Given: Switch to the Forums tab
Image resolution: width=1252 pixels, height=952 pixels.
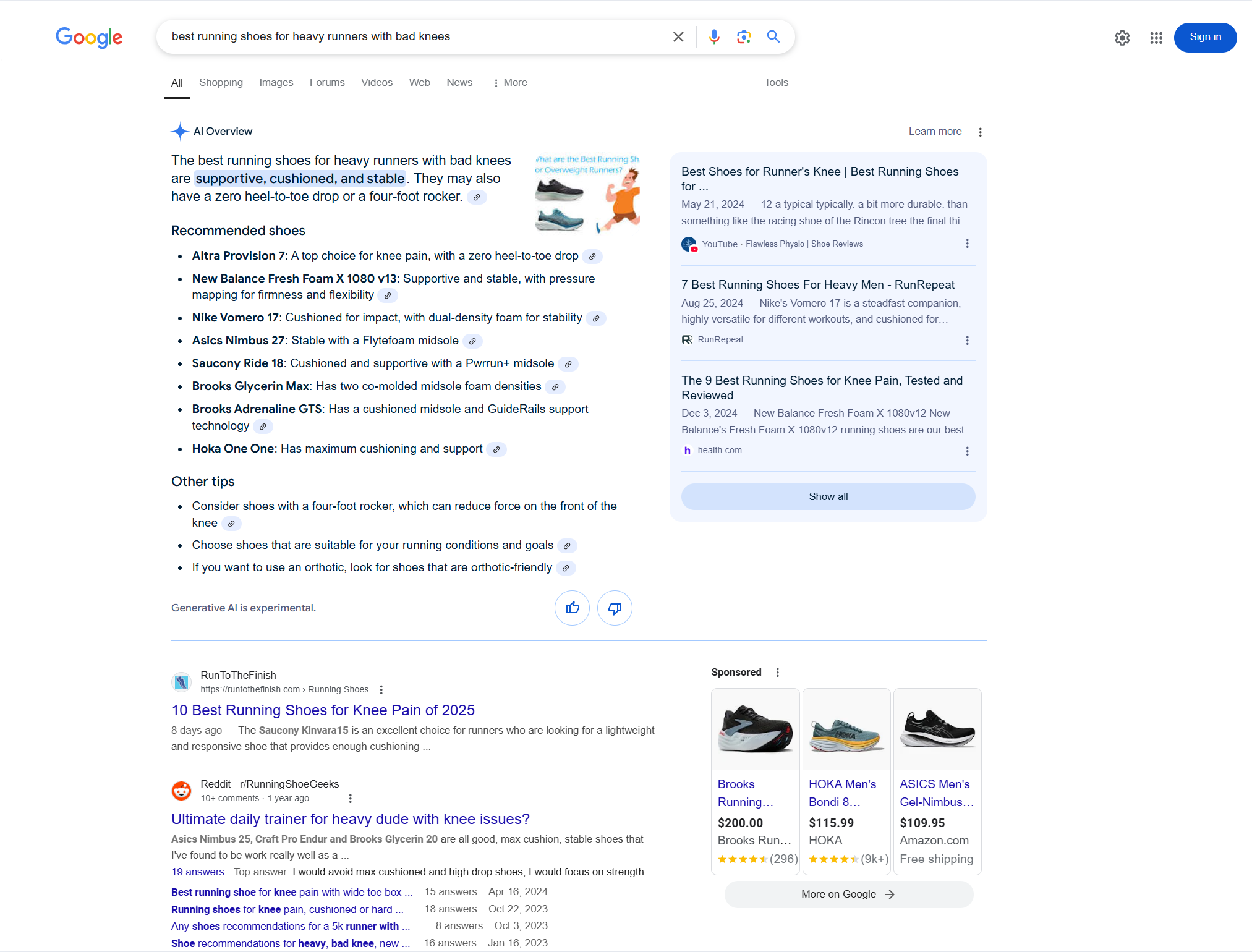Looking at the screenshot, I should point(327,83).
